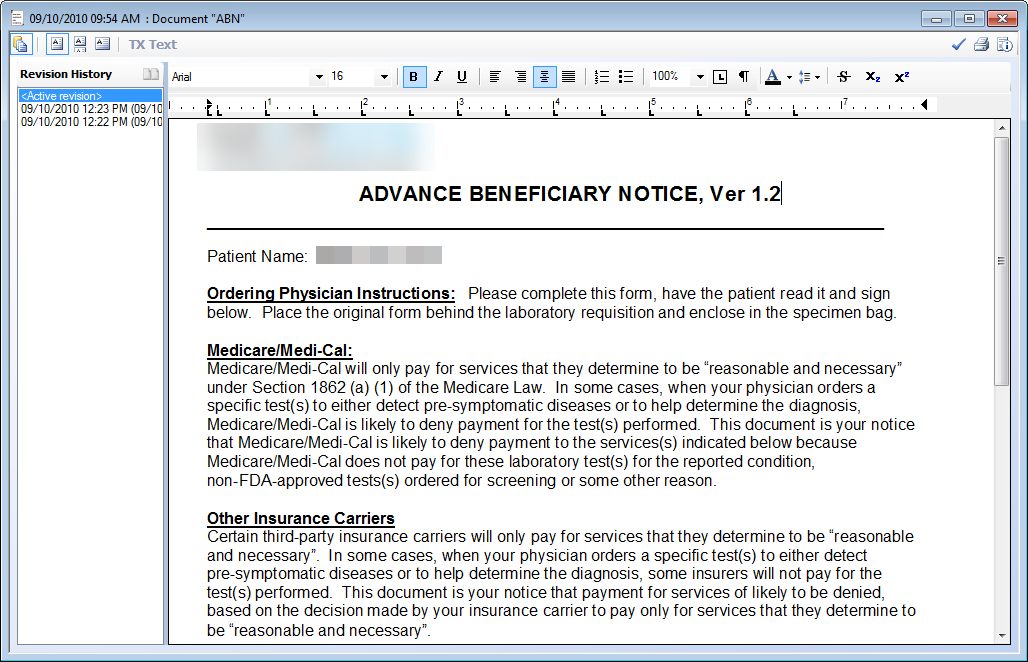Click the Ordering Physician Instructions: heading
This screenshot has width=1028, height=662.
[331, 294]
